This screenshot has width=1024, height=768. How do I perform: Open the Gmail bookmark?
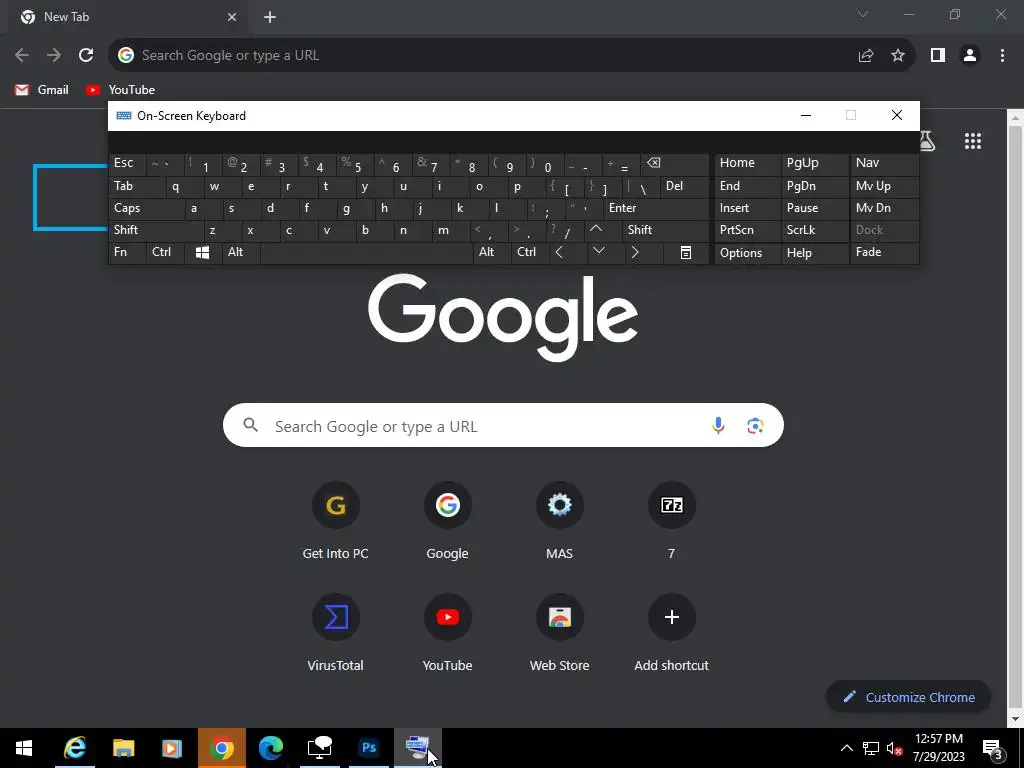(x=42, y=90)
